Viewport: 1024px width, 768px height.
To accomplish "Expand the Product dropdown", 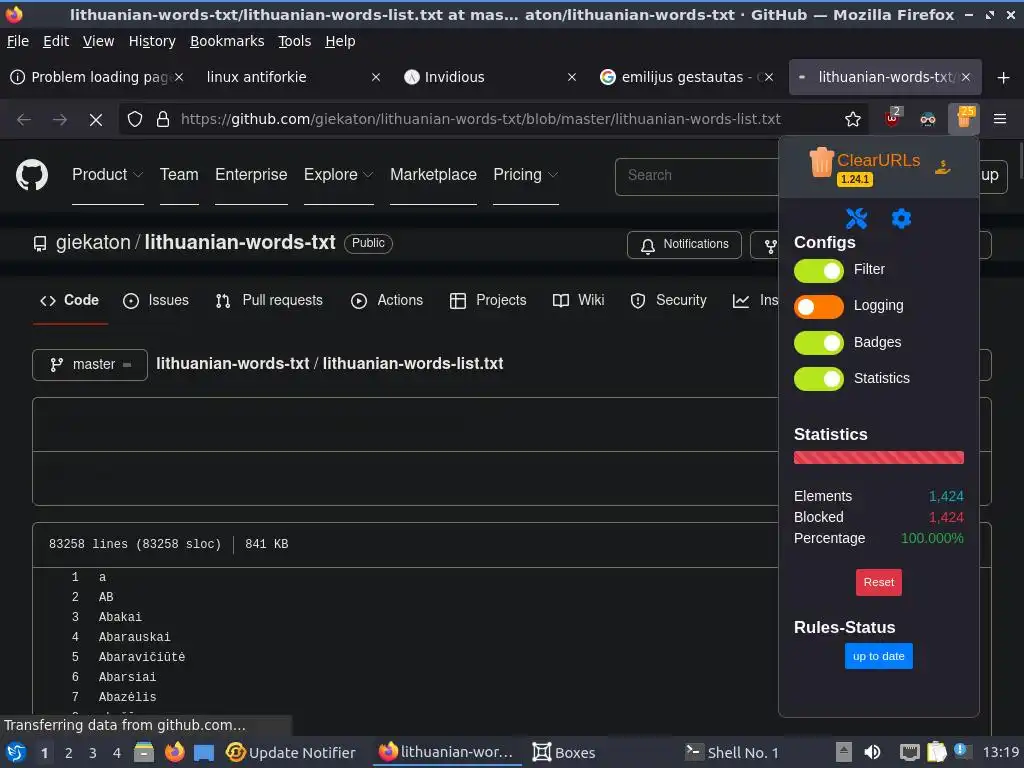I will tap(107, 174).
